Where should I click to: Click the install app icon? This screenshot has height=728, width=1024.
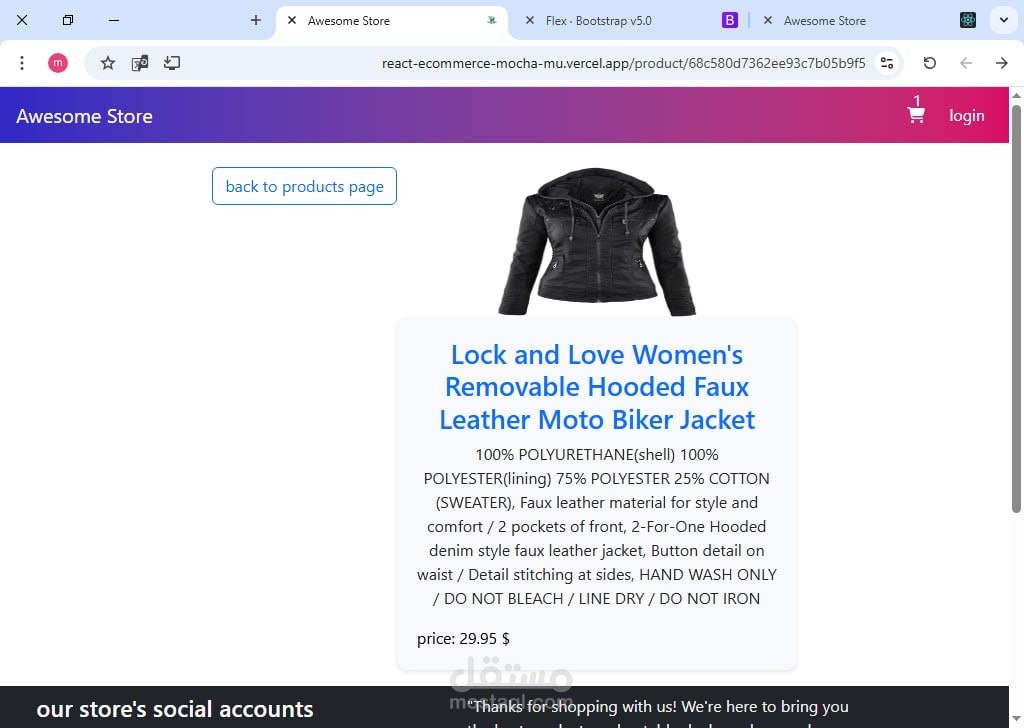click(x=172, y=63)
